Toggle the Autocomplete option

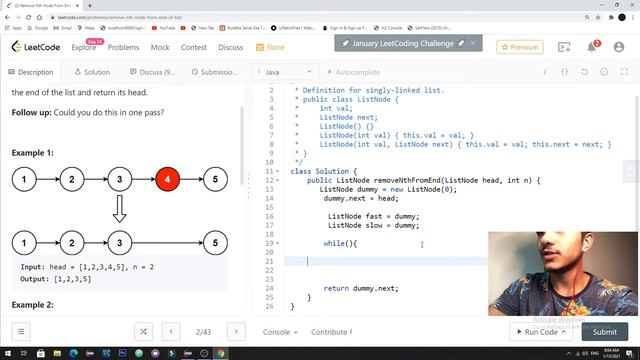point(353,72)
